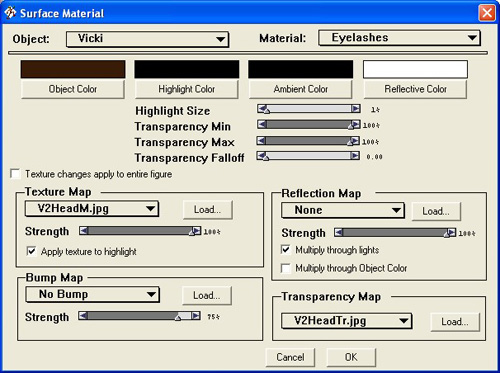Click Texture Map Strength slider left arrow
The height and width of the screenshot is (373, 500).
point(84,231)
